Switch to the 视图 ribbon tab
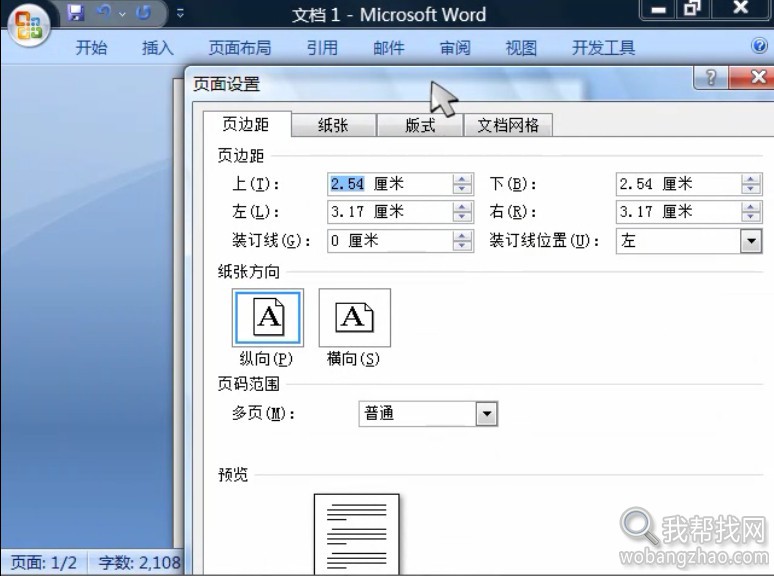This screenshot has height=576, width=774. pyautogui.click(x=521, y=48)
